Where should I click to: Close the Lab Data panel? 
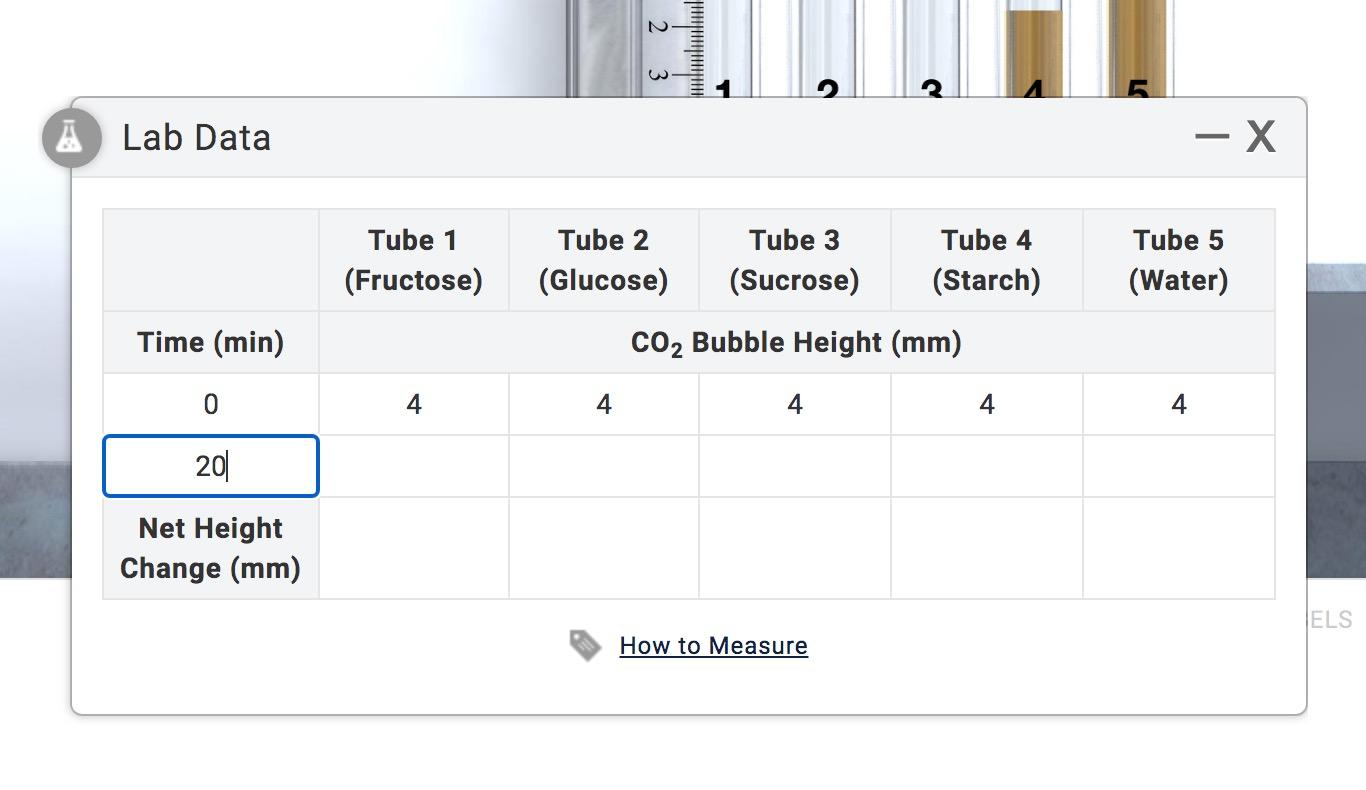pyautogui.click(x=1261, y=136)
